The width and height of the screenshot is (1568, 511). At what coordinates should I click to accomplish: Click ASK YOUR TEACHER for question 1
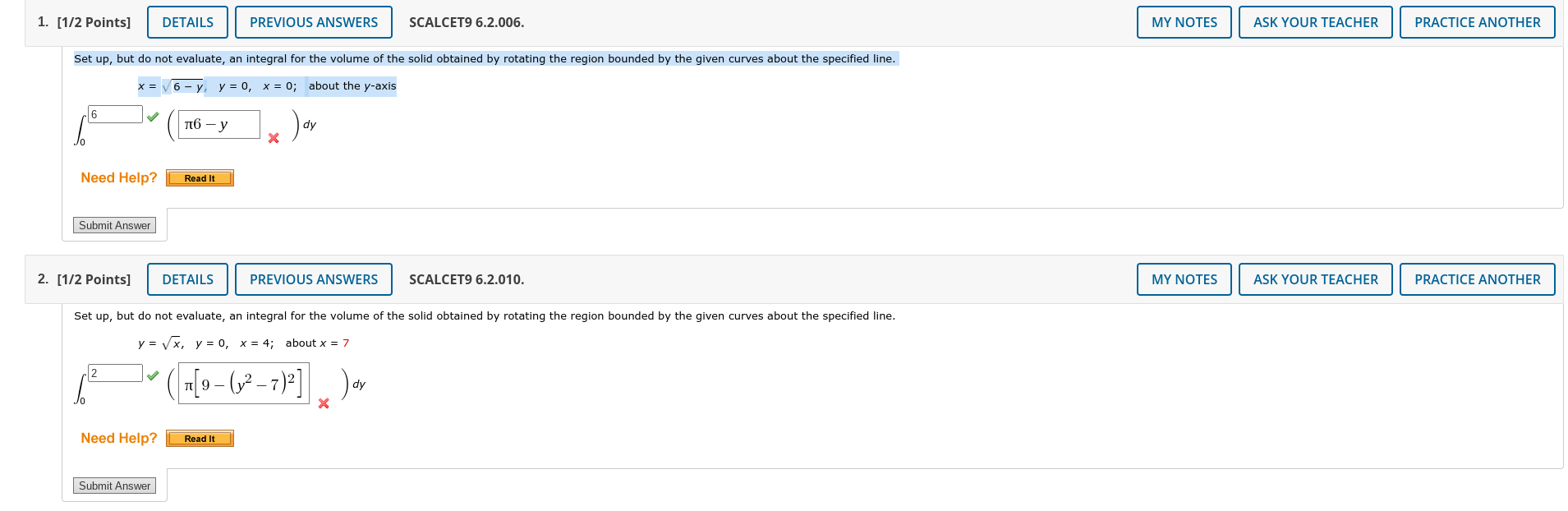pos(1315,22)
